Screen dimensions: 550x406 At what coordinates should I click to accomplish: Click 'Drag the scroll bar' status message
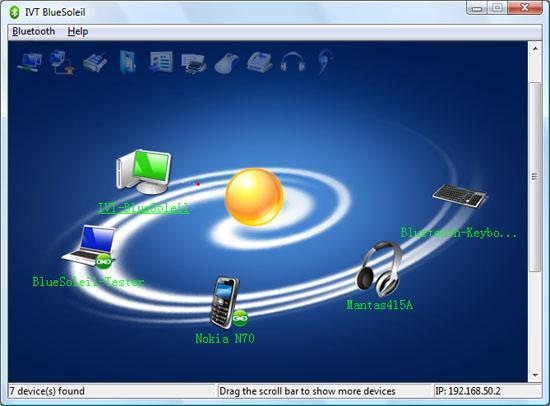307,391
